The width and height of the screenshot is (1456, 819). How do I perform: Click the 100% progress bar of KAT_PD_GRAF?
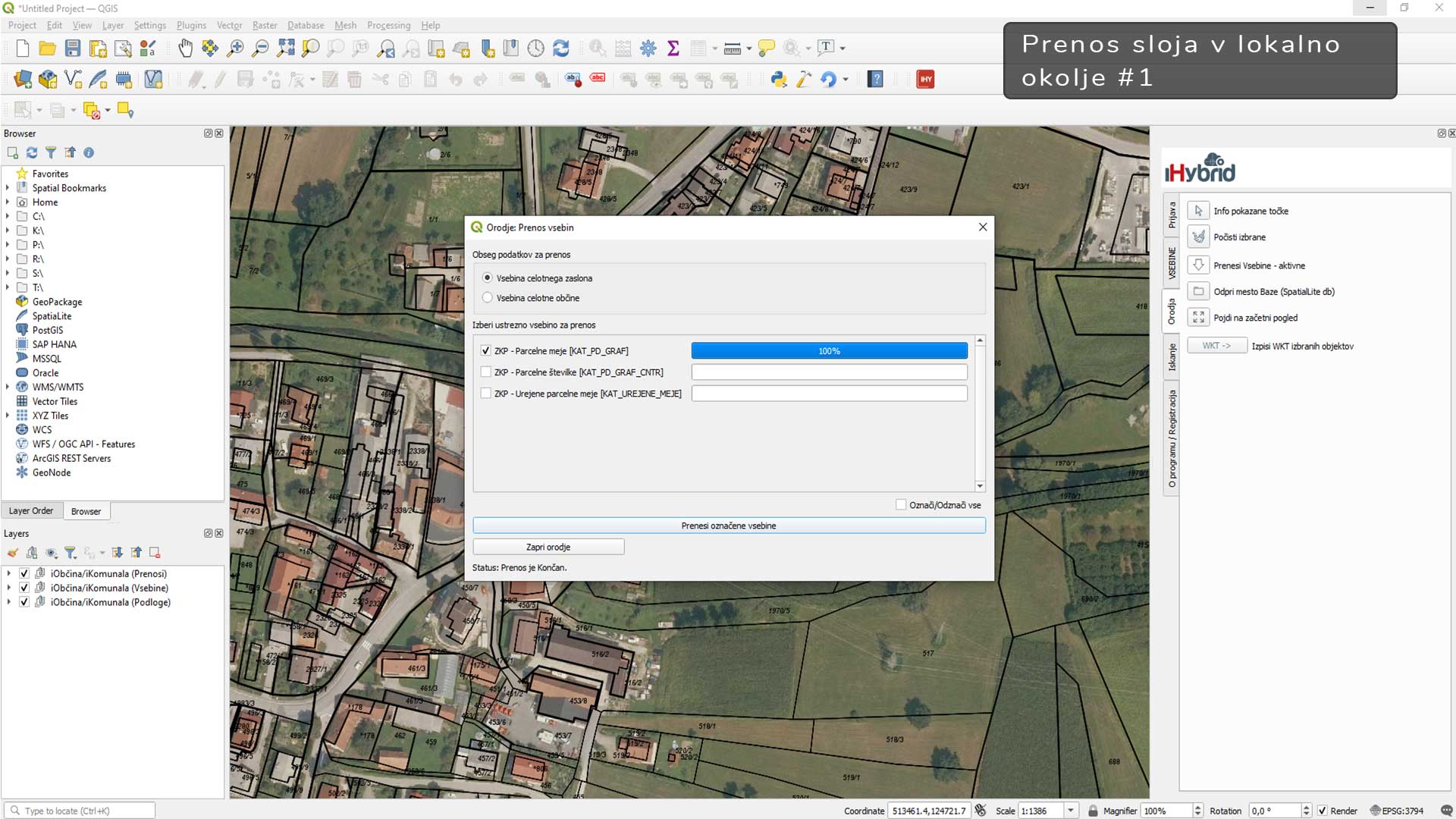pos(829,351)
